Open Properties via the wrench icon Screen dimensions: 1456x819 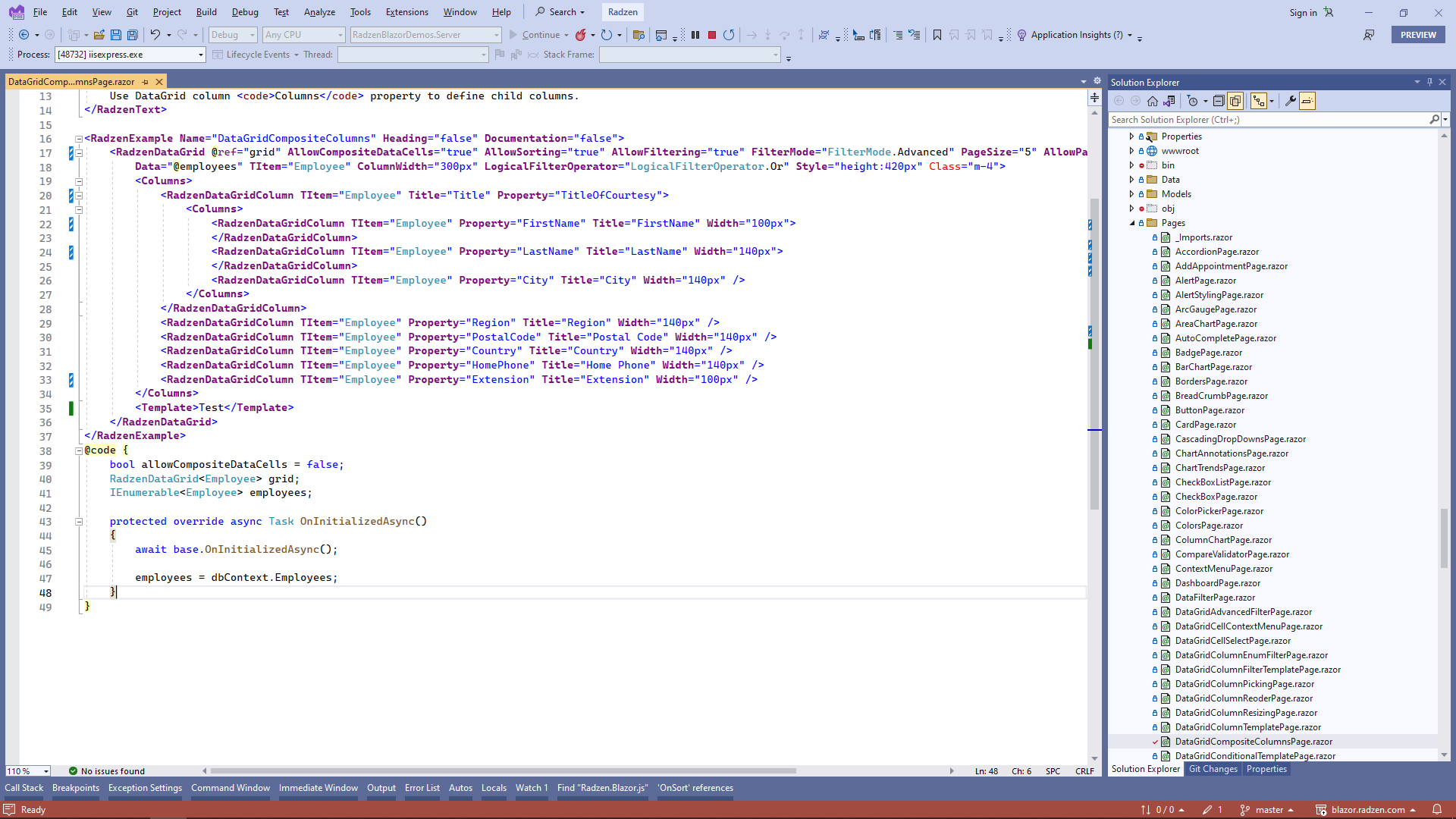[1290, 101]
